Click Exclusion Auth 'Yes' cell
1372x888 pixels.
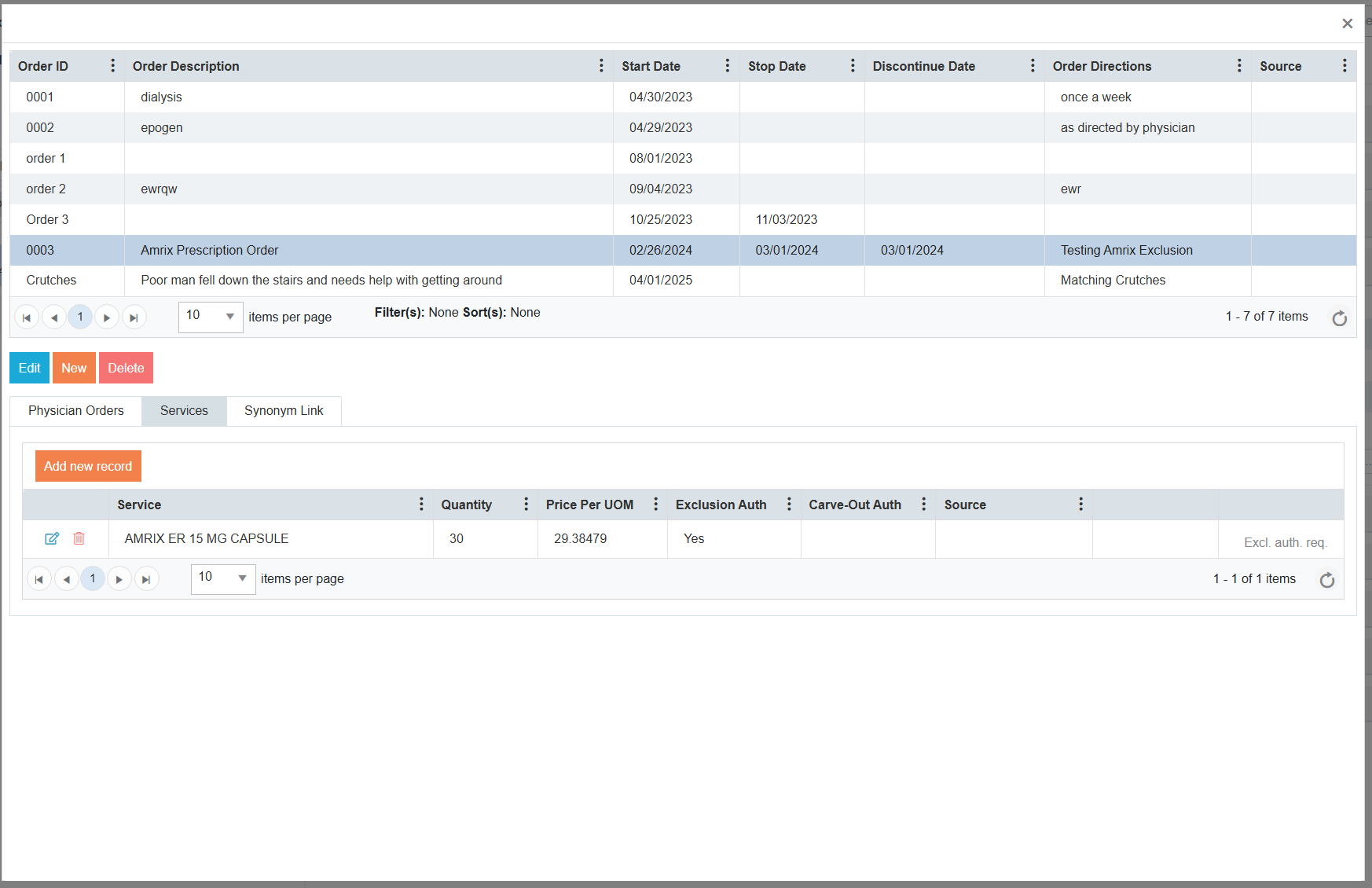tap(734, 538)
